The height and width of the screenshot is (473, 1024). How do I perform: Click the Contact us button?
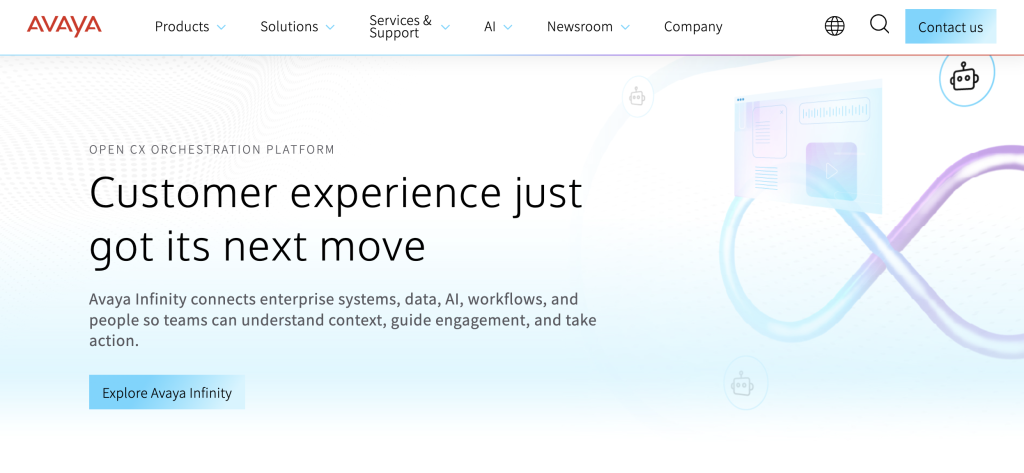tap(950, 27)
